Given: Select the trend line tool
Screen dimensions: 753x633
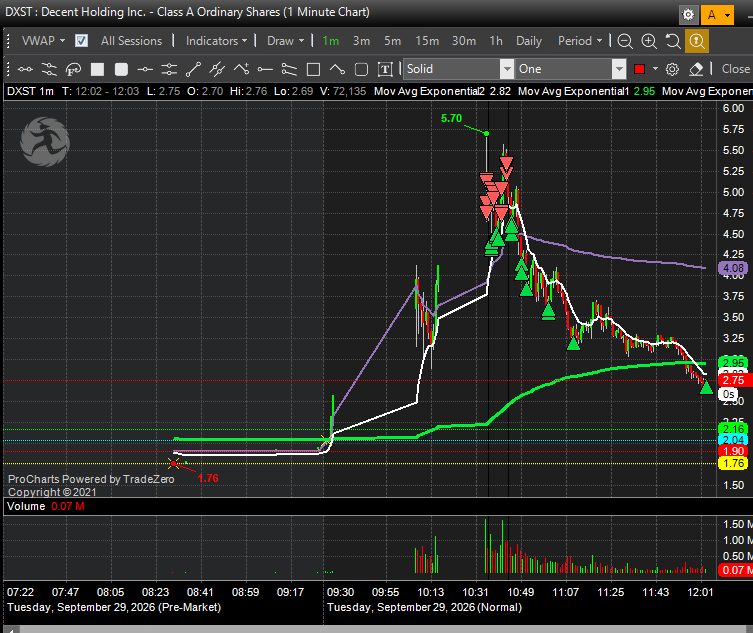Looking at the screenshot, I should point(193,70).
